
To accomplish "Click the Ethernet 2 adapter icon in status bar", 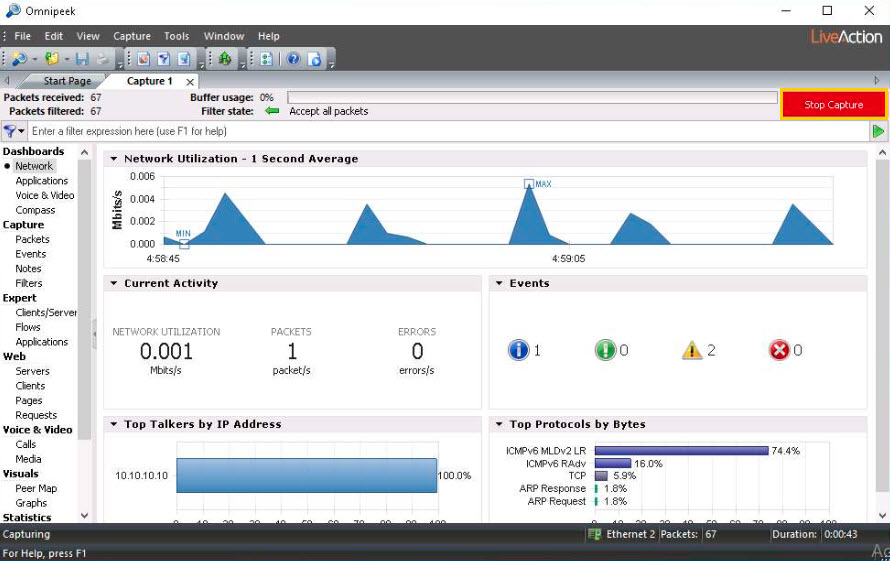I will click(x=594, y=534).
